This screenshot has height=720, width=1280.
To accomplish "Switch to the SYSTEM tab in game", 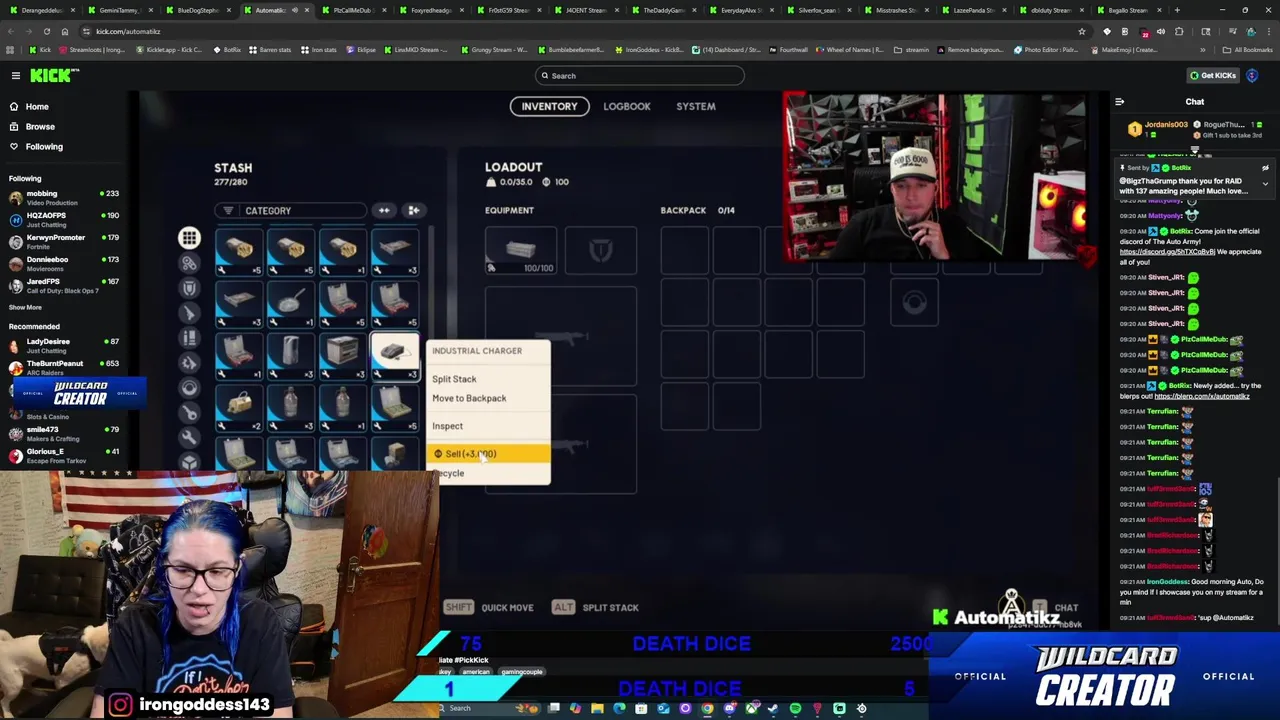I will tap(696, 106).
